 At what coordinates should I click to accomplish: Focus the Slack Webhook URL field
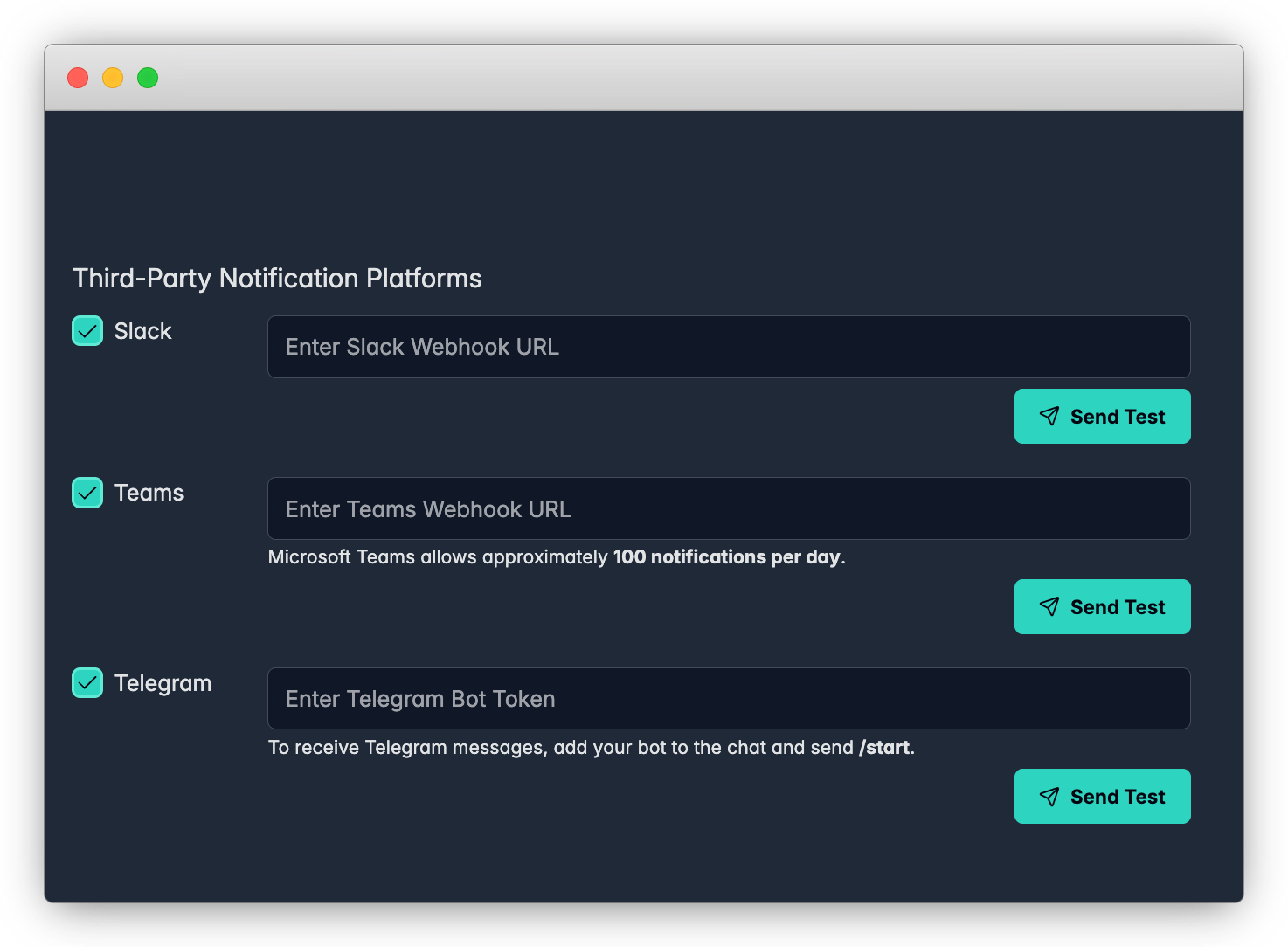pyautogui.click(x=729, y=347)
